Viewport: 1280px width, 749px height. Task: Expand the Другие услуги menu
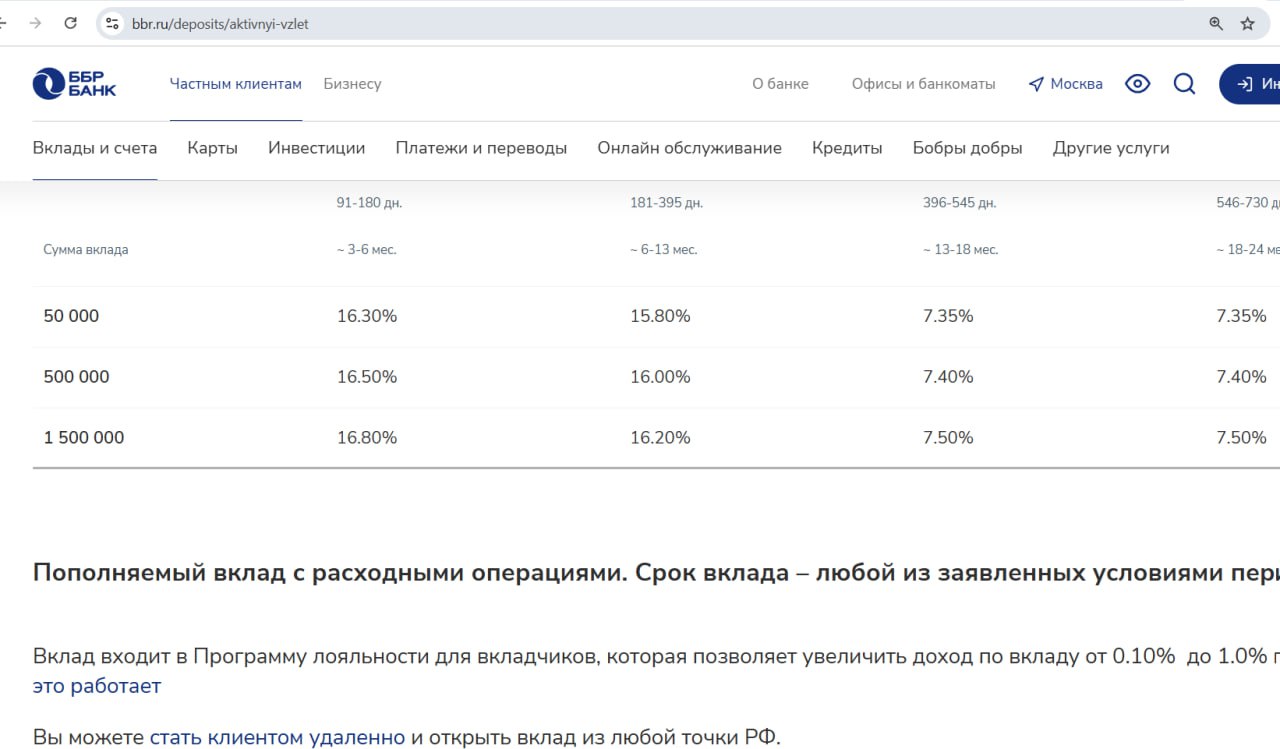1110,148
